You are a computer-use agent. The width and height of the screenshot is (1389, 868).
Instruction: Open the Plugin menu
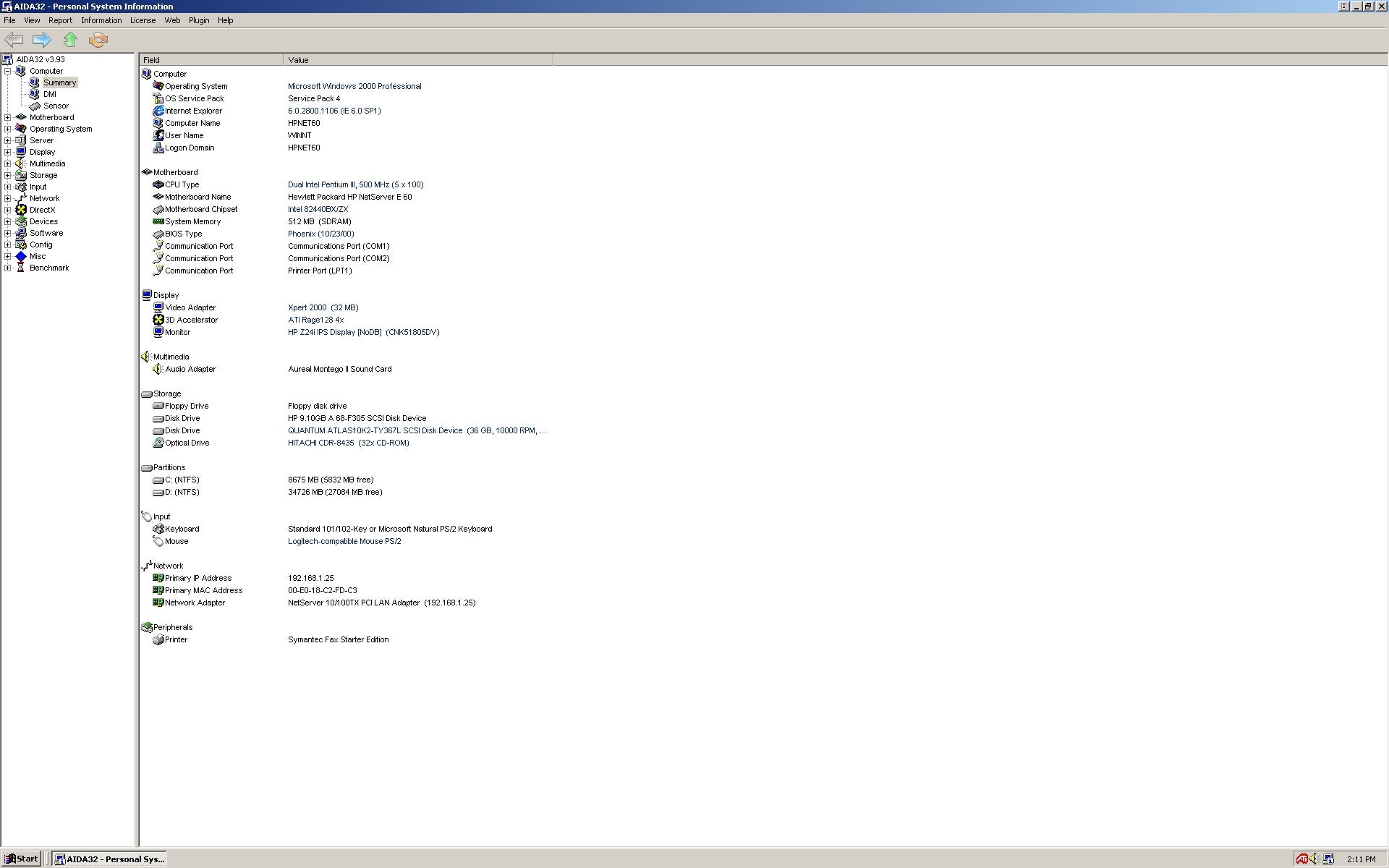pyautogui.click(x=199, y=20)
